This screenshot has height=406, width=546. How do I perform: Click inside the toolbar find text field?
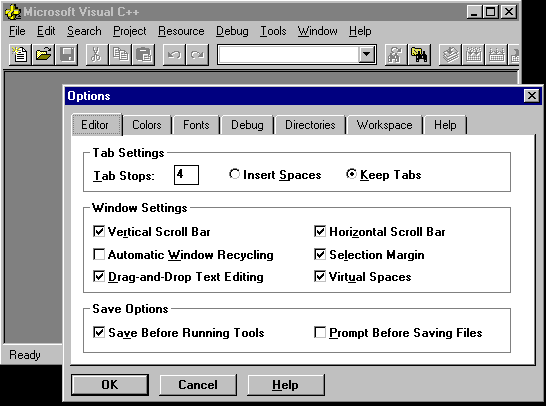click(x=289, y=54)
